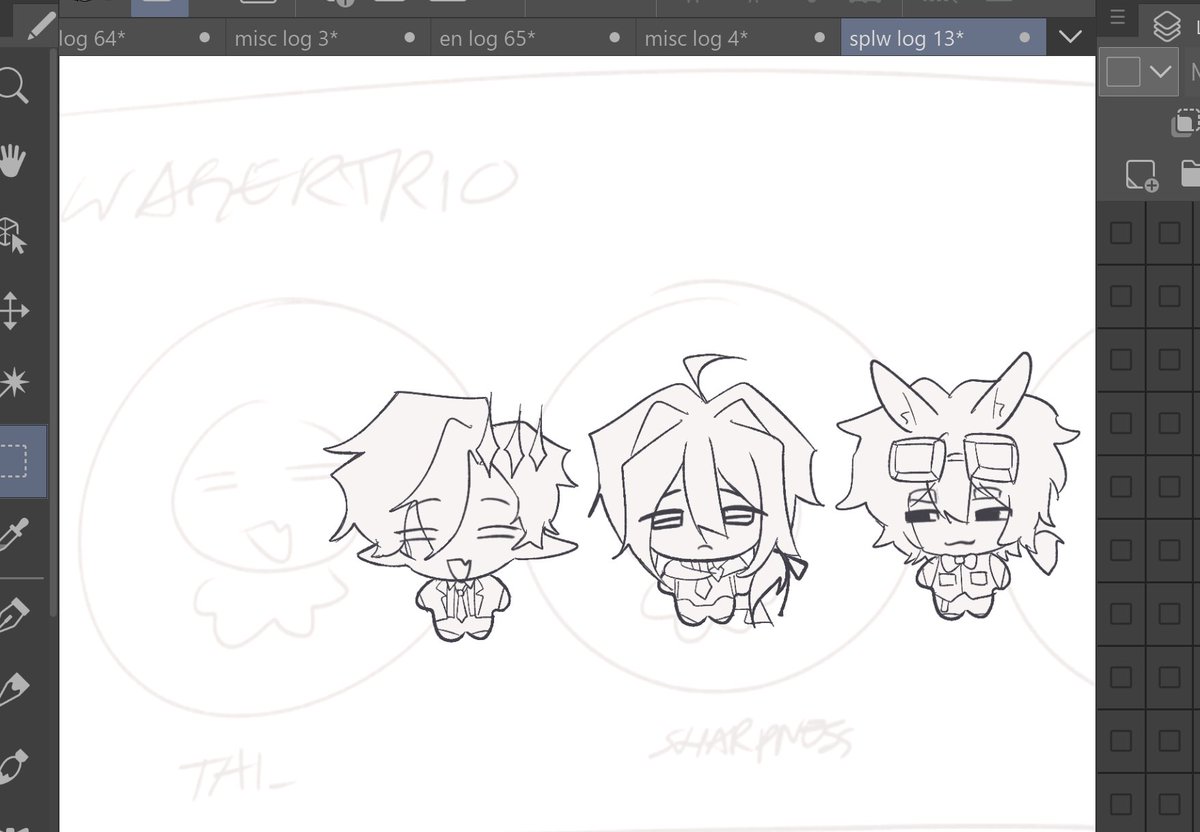Close the 'log 64*' tab via its dot
1200x832 pixels.
click(205, 38)
